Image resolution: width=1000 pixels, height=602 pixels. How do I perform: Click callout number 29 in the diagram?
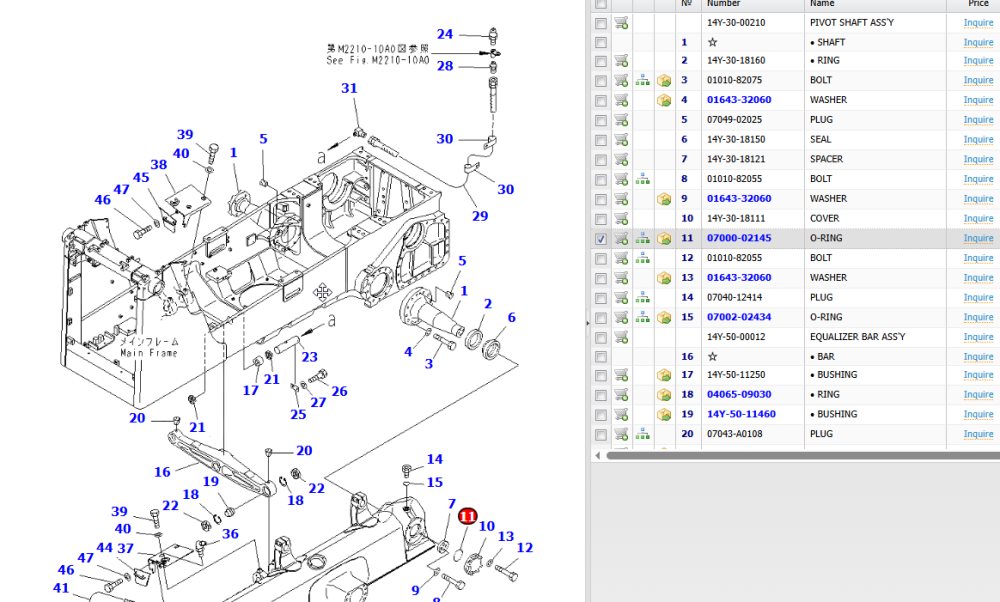480,216
